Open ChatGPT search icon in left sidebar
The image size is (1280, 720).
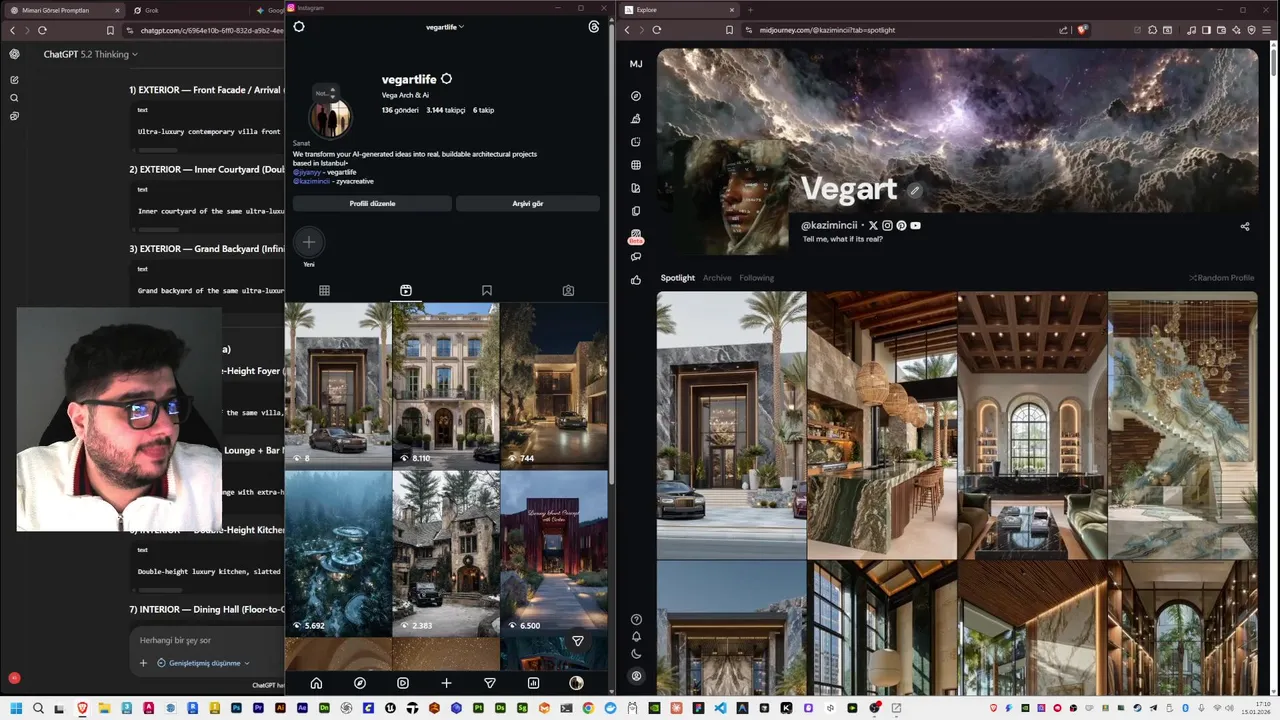pyautogui.click(x=14, y=98)
